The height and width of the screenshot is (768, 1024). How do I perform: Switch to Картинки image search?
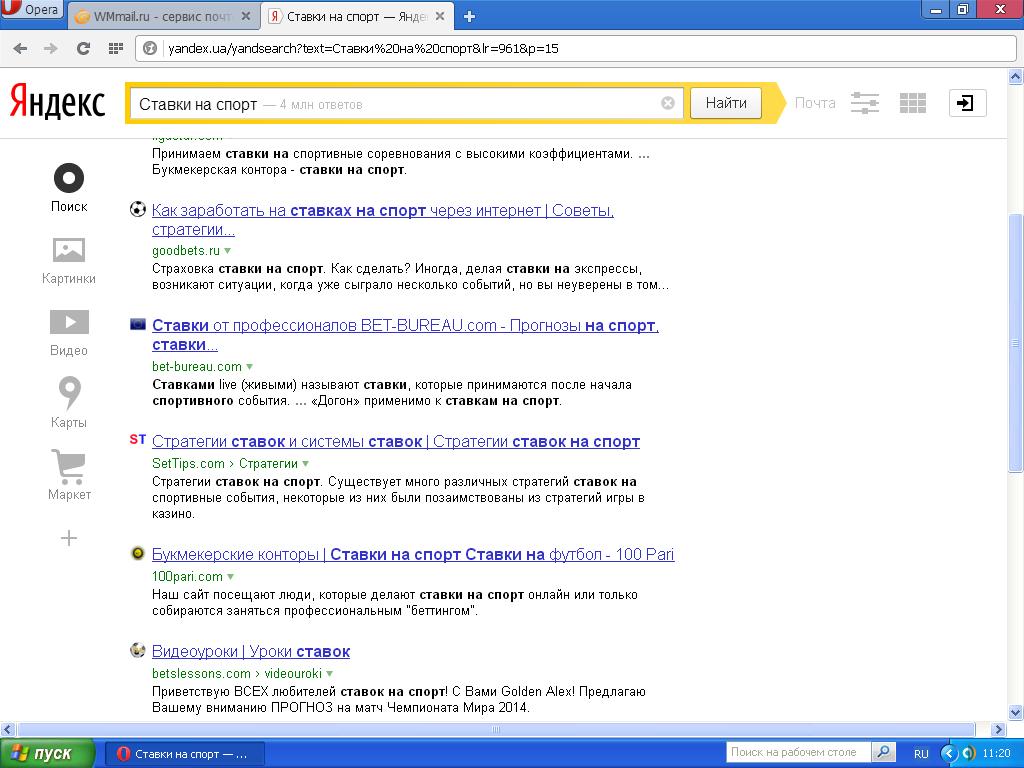point(69,261)
